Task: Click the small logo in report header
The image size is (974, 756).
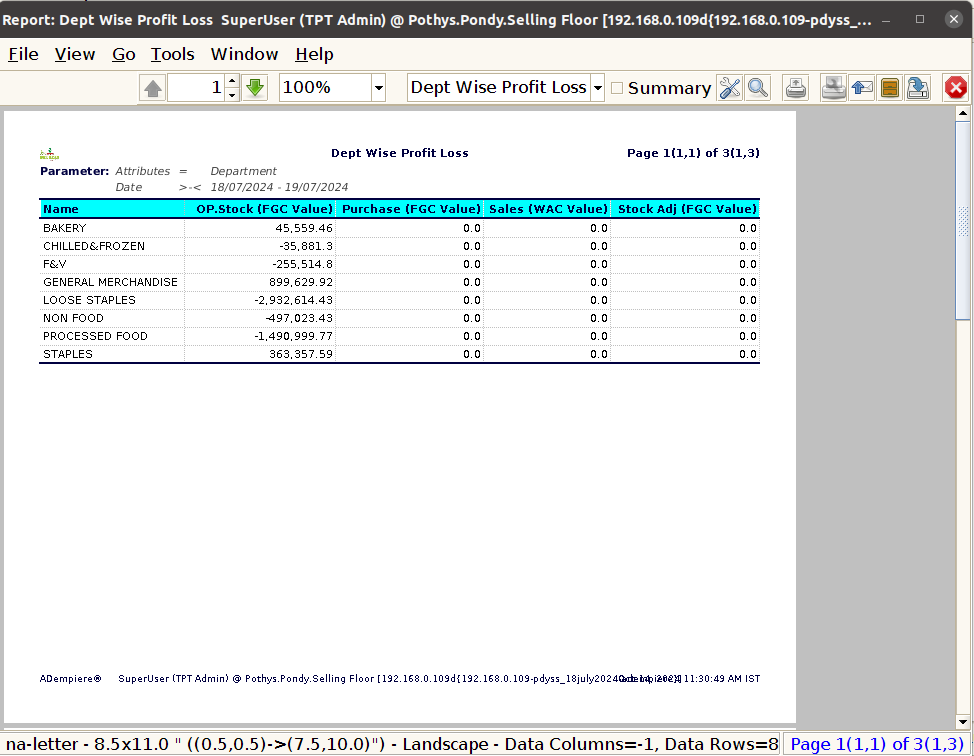Action: click(x=49, y=154)
